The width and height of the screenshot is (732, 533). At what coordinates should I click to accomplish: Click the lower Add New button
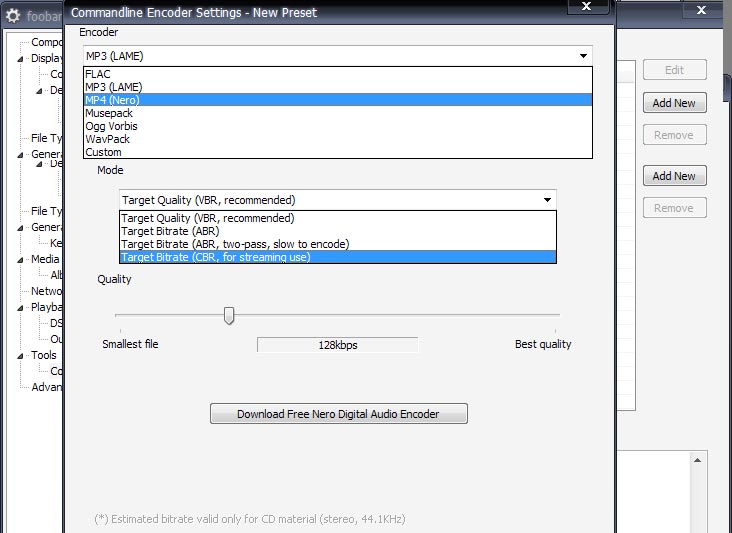(x=674, y=176)
